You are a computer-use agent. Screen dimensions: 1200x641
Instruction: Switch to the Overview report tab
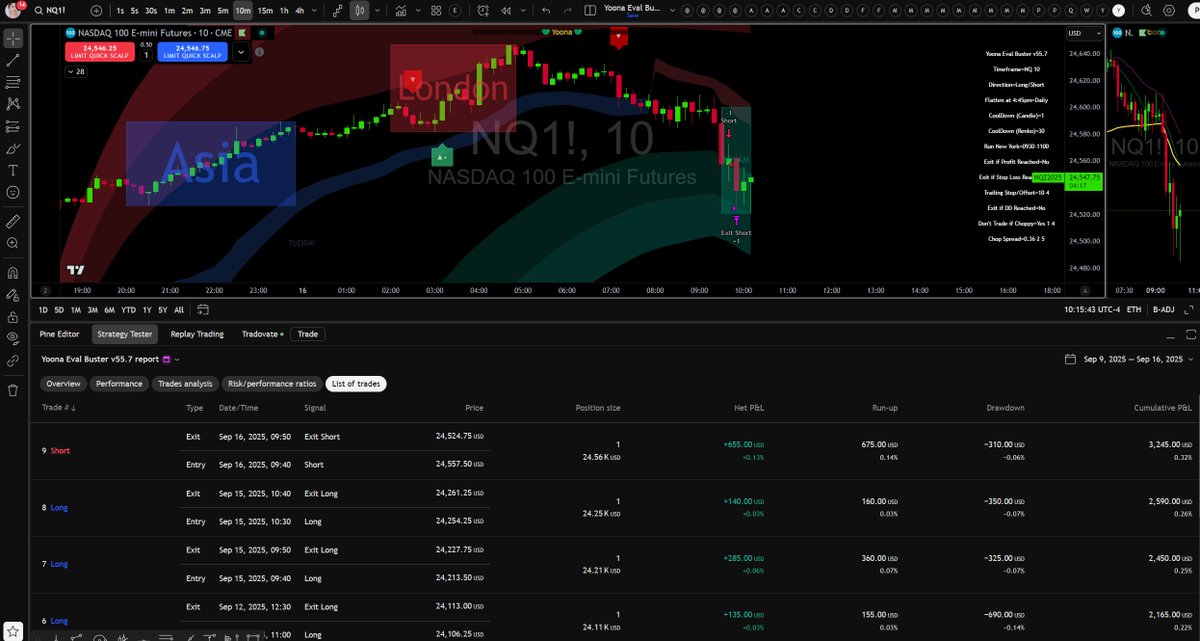pos(63,384)
